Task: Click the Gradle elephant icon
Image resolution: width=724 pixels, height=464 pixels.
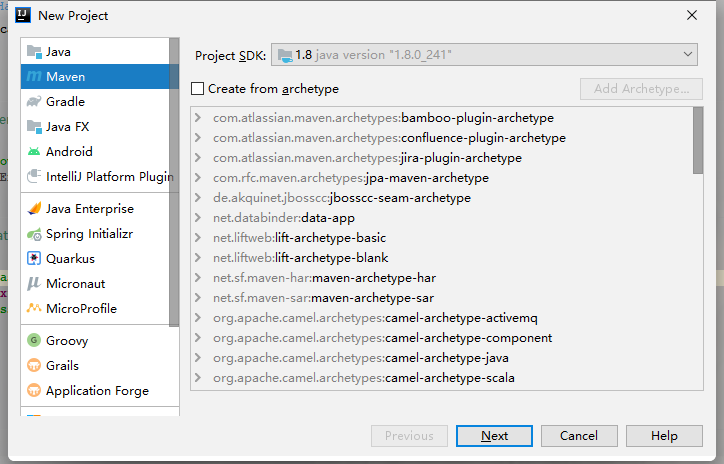Action: pyautogui.click(x=34, y=101)
